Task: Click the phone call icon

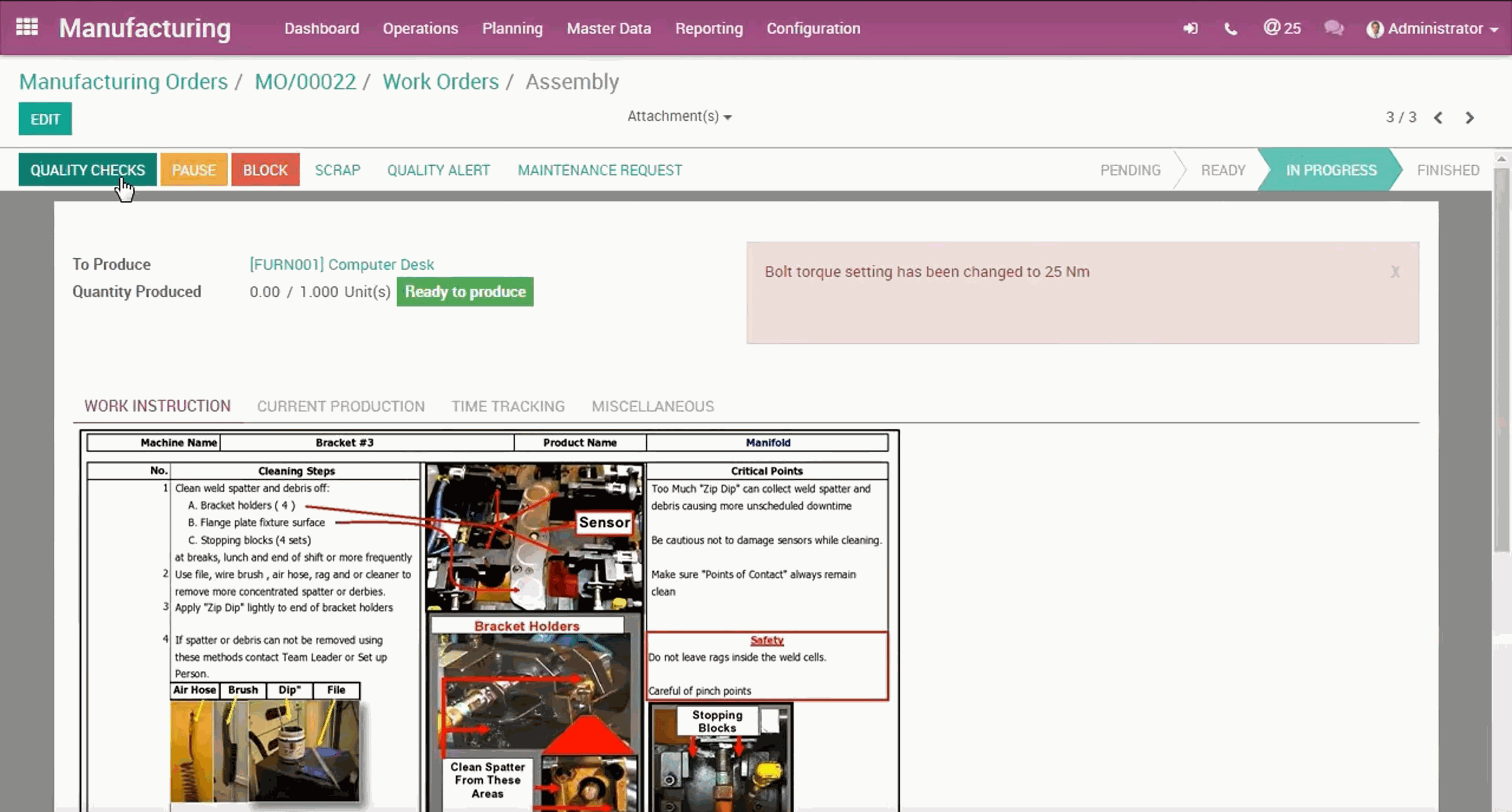Action: pos(1231,29)
